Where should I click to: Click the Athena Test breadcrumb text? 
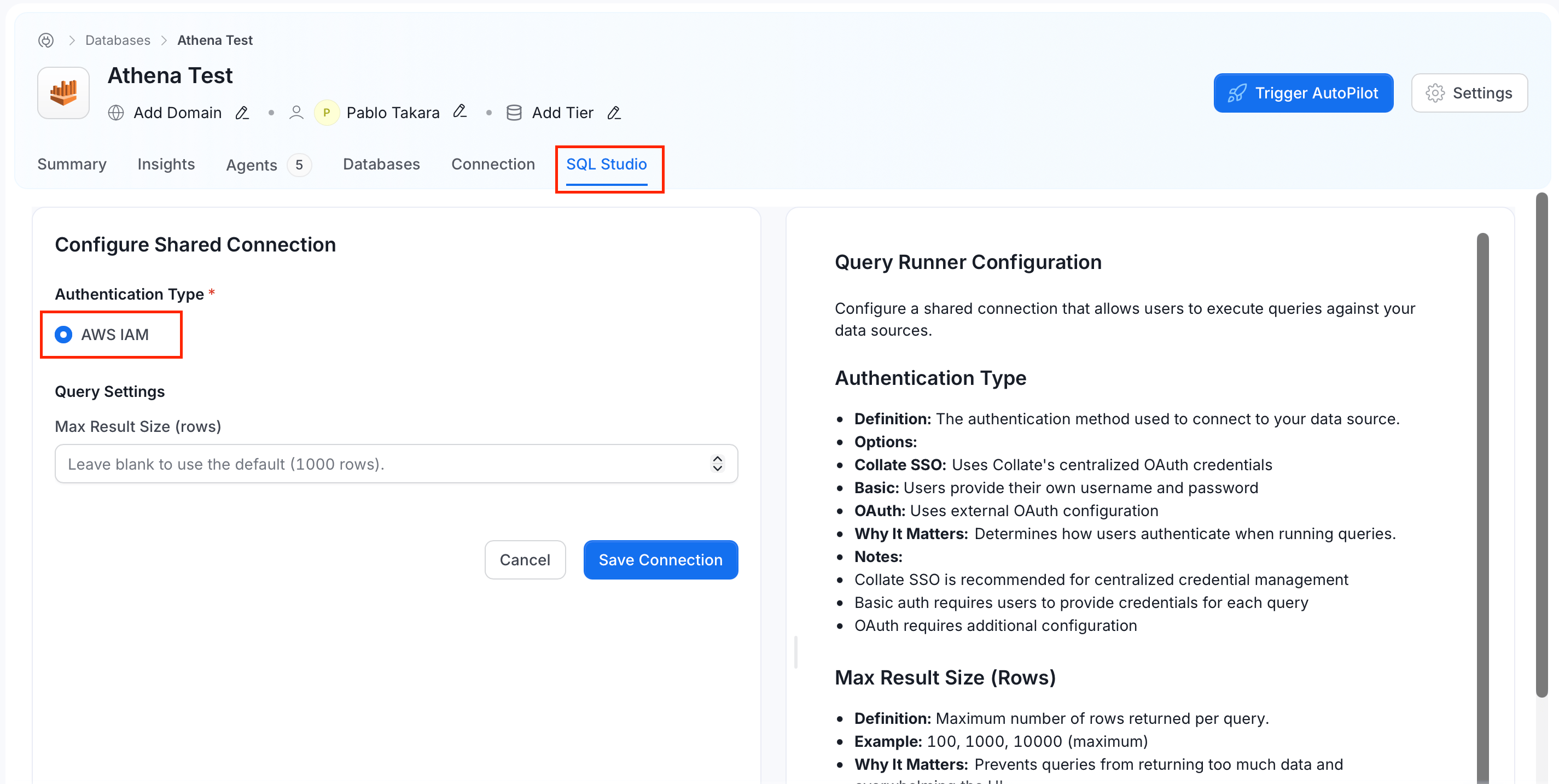tap(215, 40)
